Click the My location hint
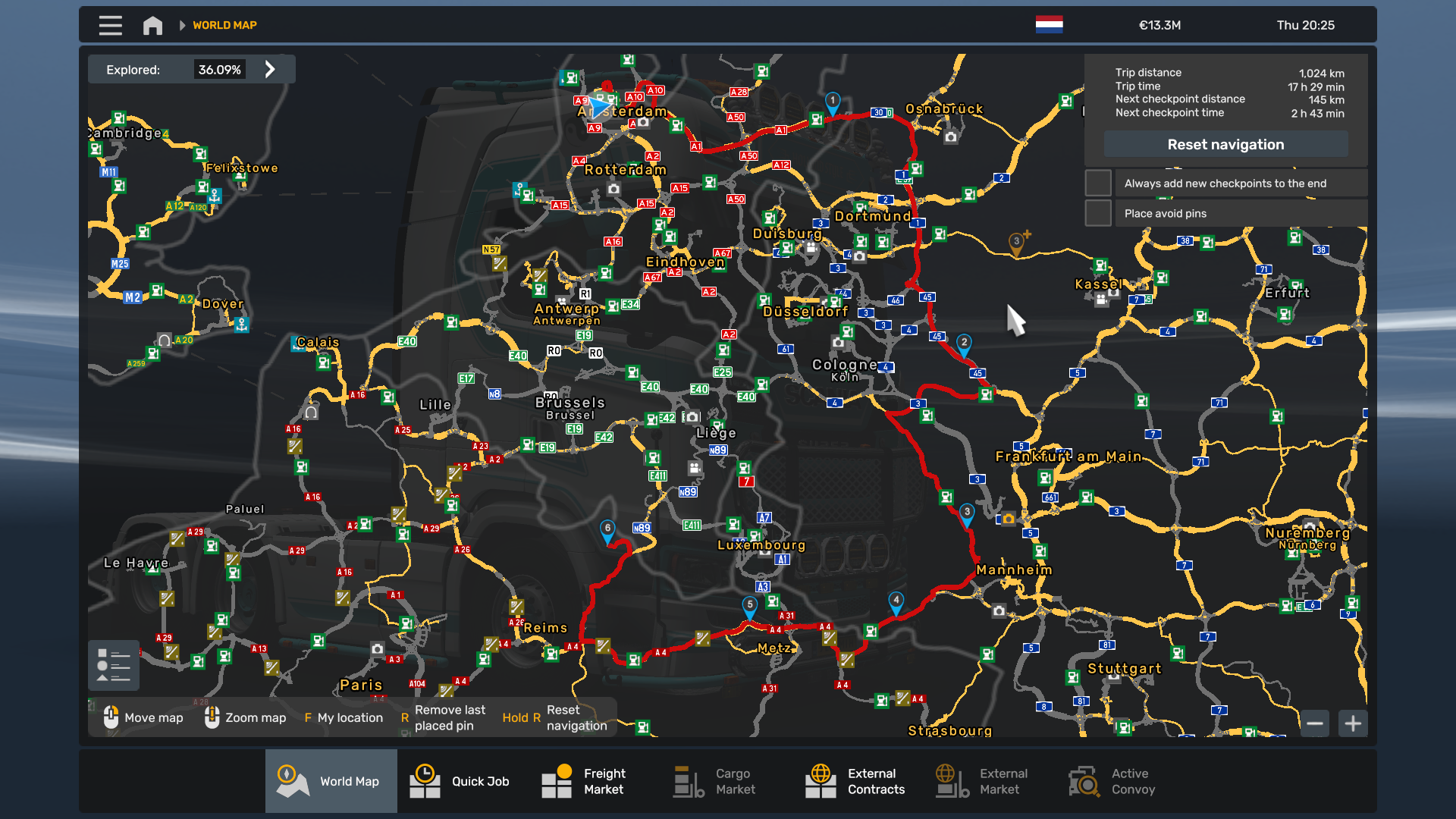The height and width of the screenshot is (819, 1456). [344, 717]
